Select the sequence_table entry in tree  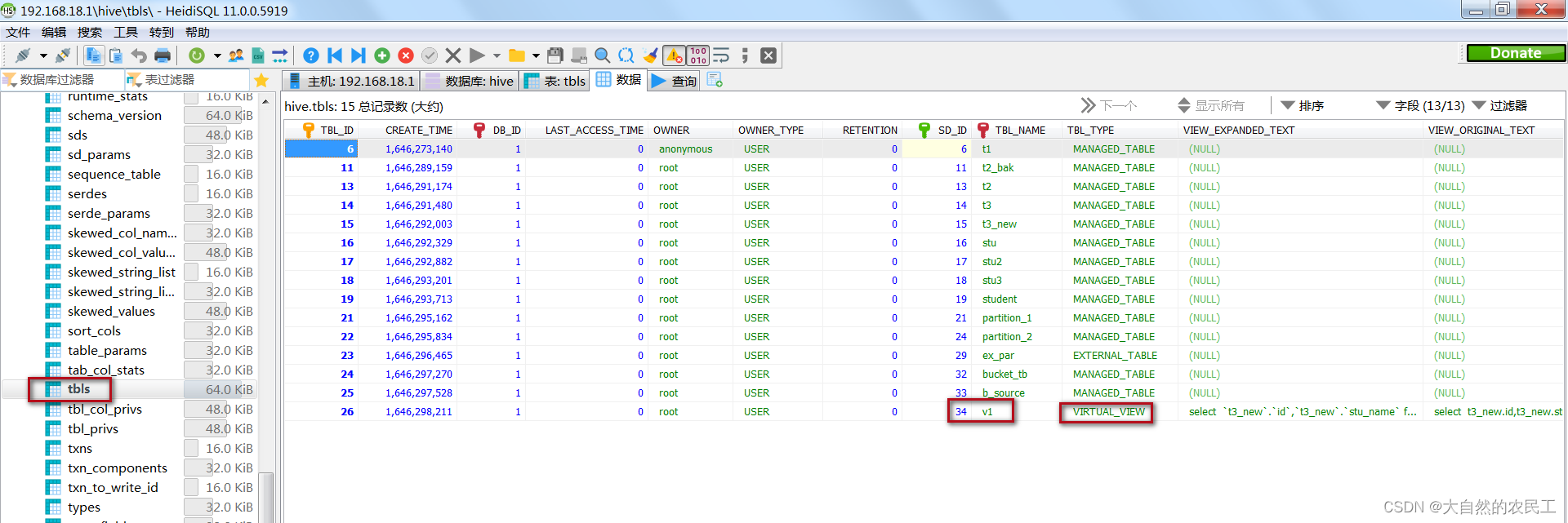(x=114, y=175)
